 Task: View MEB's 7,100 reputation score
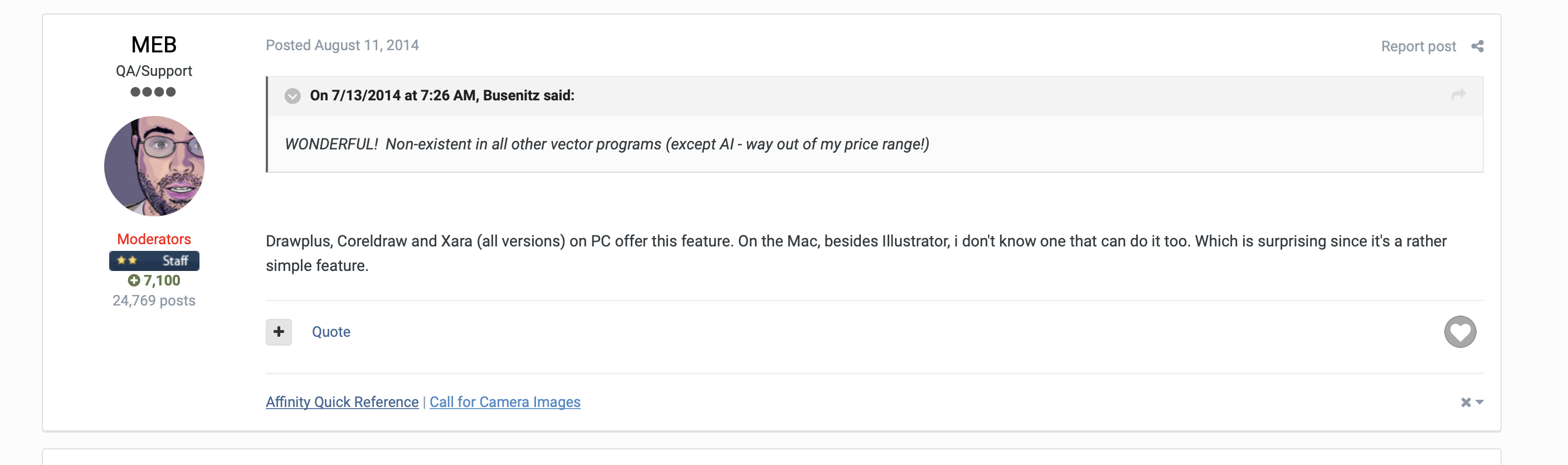click(154, 281)
